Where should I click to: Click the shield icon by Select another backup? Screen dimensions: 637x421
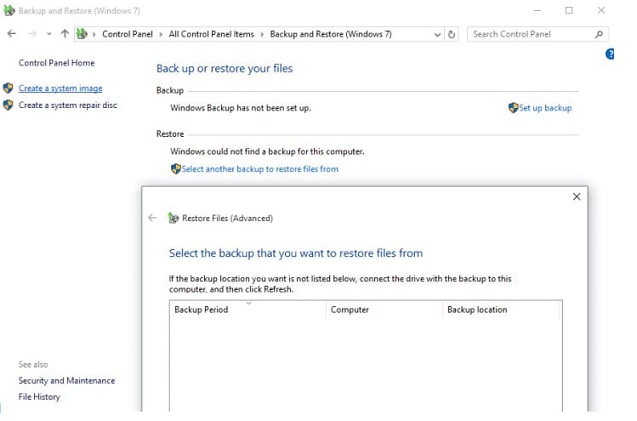176,169
